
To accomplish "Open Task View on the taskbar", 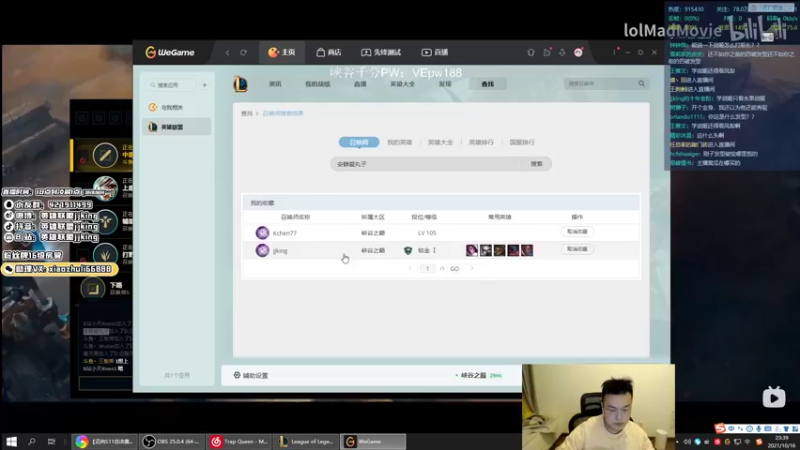I will point(51,441).
